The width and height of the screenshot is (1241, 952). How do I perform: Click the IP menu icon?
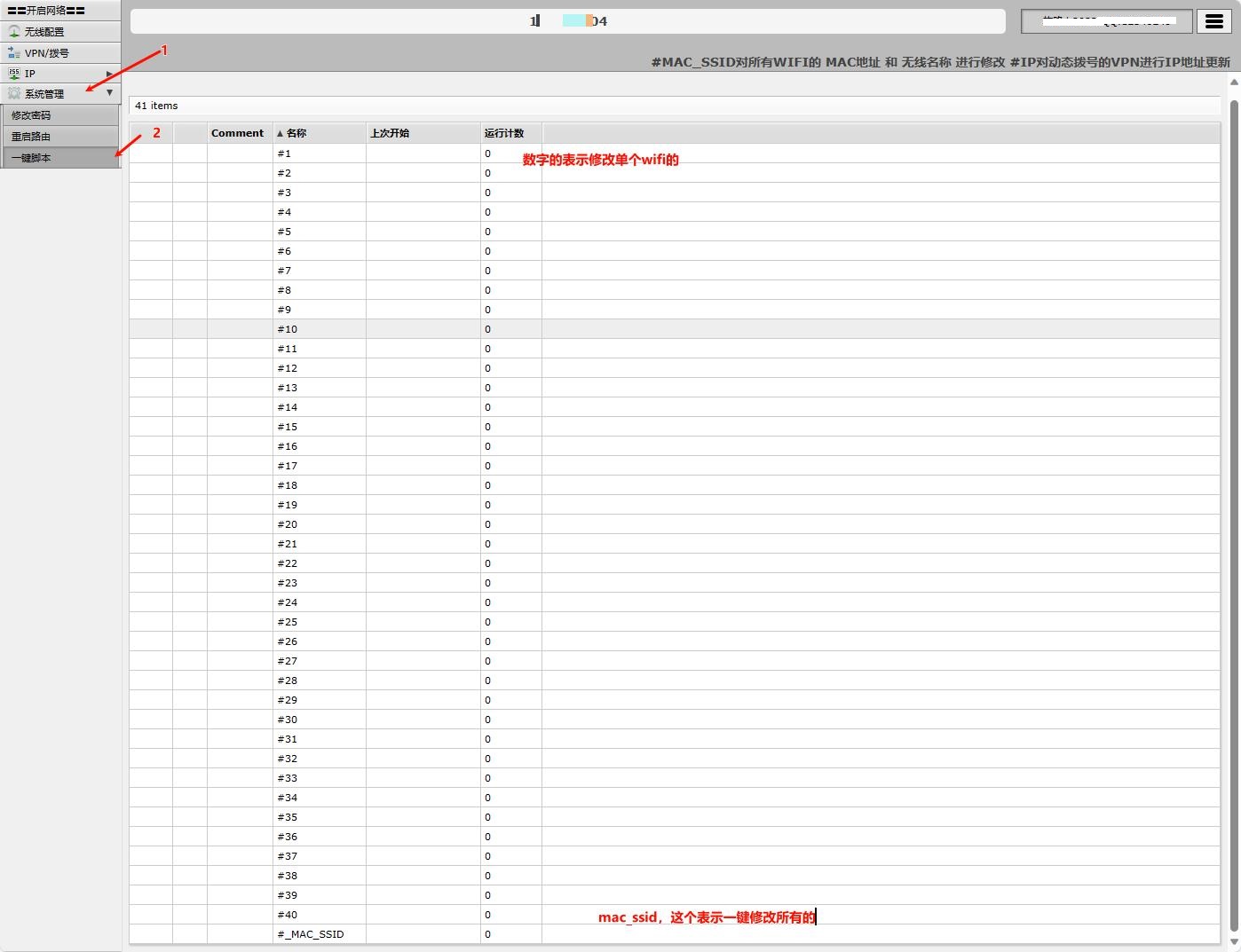(14, 74)
